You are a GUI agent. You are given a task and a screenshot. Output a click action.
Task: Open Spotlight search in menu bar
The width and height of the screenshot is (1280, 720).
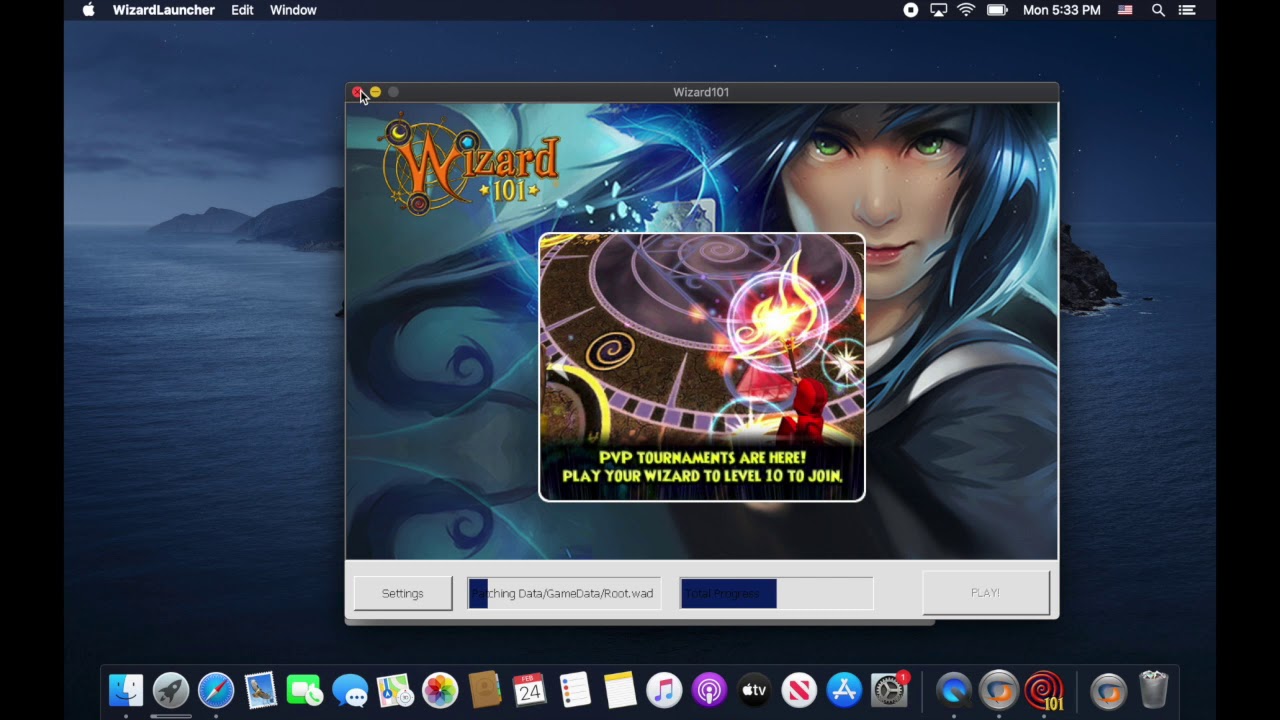click(x=1158, y=10)
